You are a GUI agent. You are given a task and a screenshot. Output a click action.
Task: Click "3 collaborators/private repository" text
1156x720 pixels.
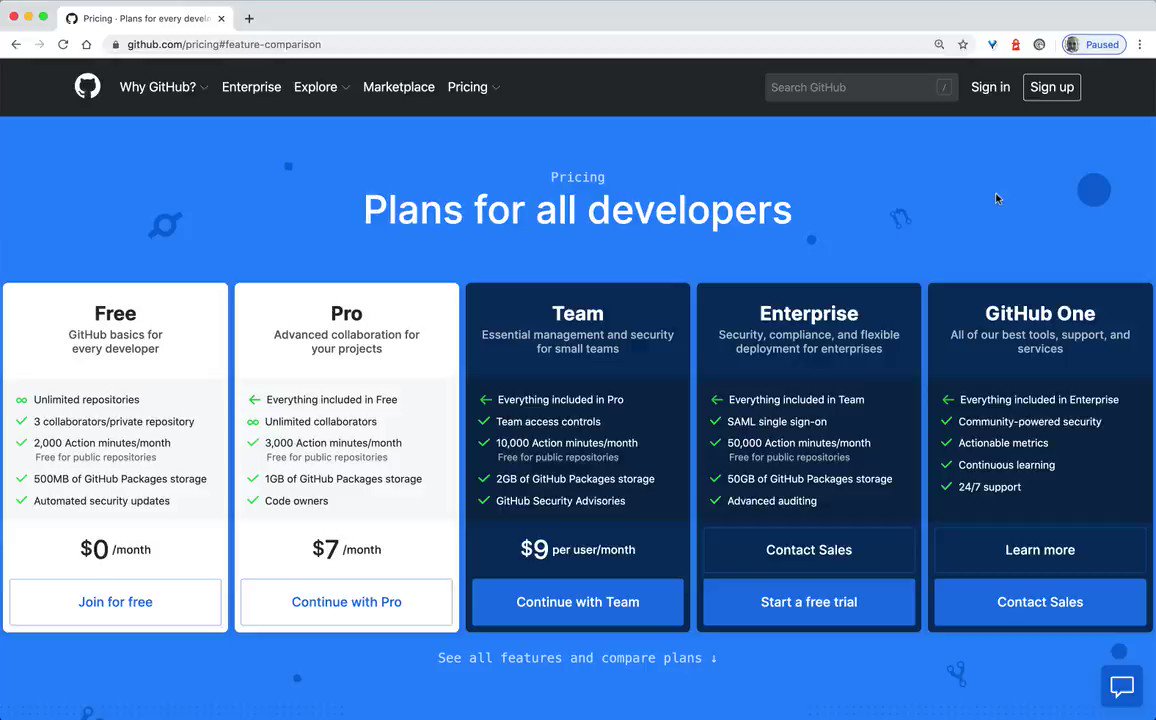114,422
